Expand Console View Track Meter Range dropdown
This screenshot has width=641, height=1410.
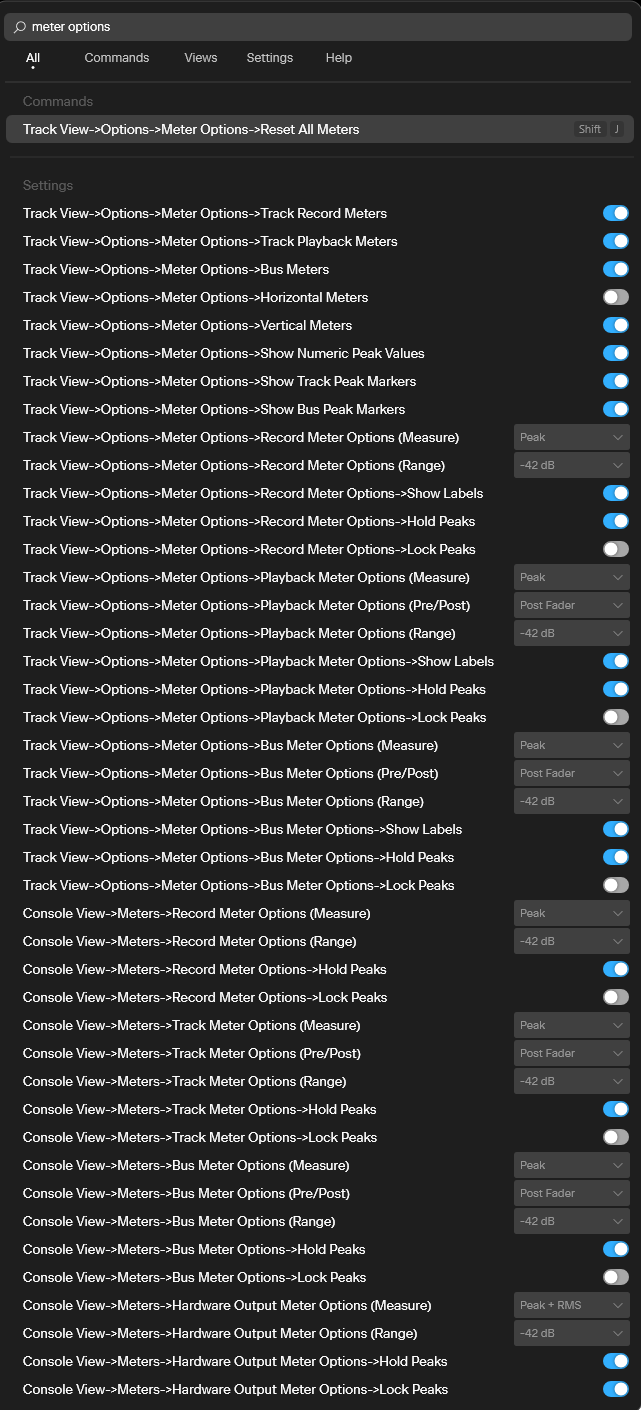(x=571, y=1081)
